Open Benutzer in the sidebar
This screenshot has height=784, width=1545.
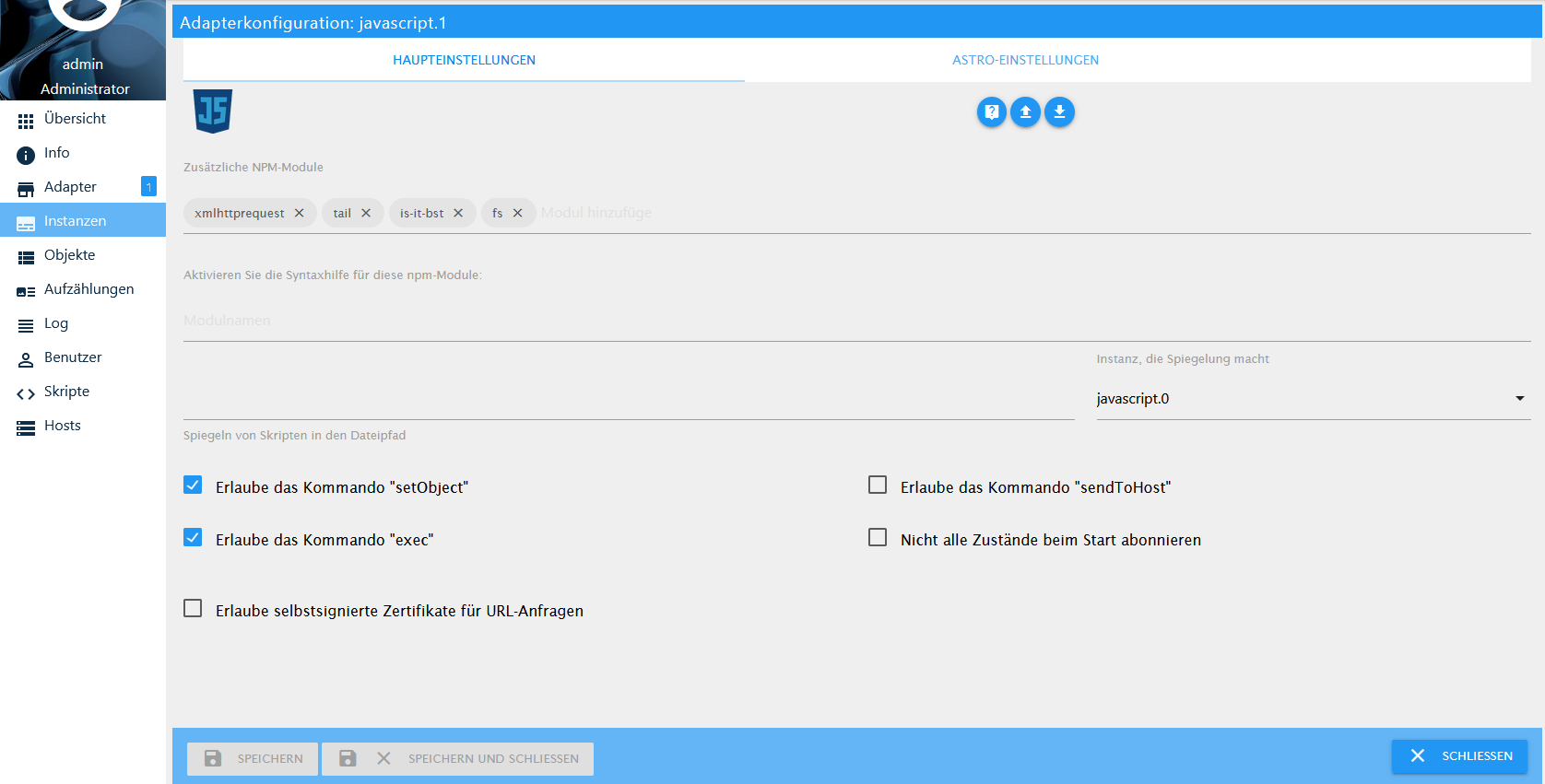tap(83, 357)
